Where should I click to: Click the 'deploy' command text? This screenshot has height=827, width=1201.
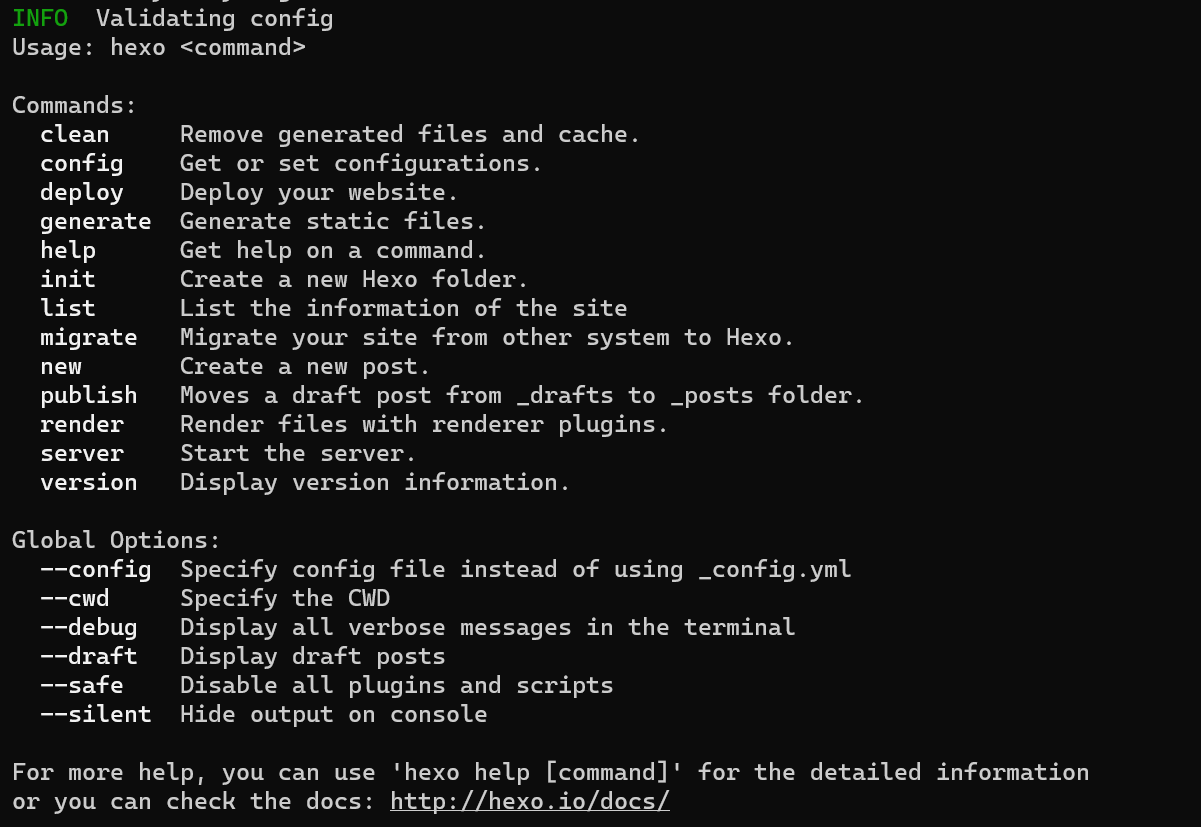pos(82,192)
